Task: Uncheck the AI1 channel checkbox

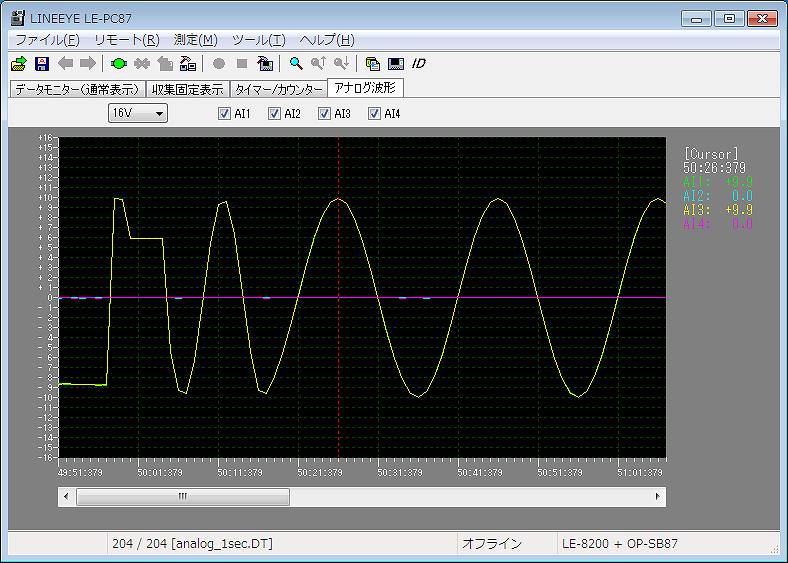Action: click(225, 114)
